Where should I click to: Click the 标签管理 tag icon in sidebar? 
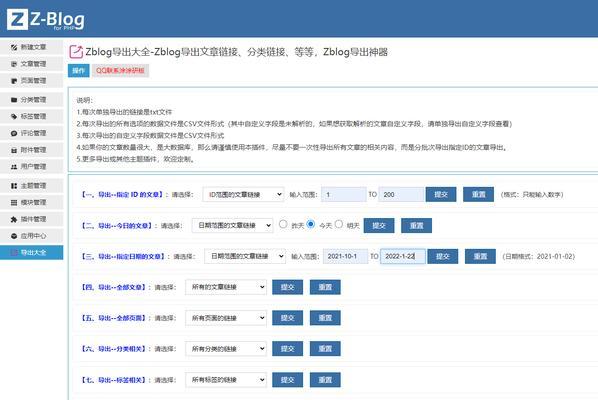[14, 116]
